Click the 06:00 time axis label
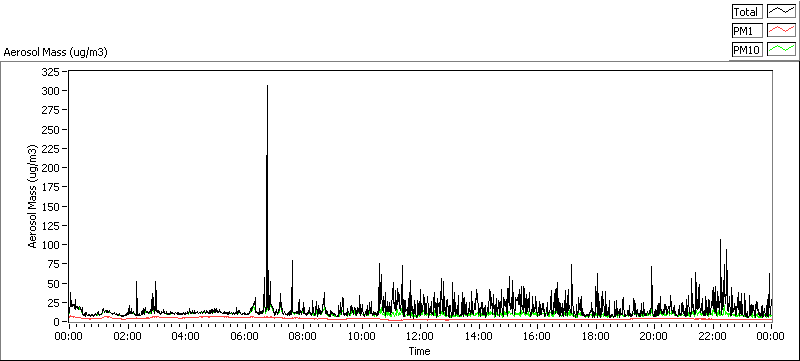The image size is (800, 361). click(245, 336)
